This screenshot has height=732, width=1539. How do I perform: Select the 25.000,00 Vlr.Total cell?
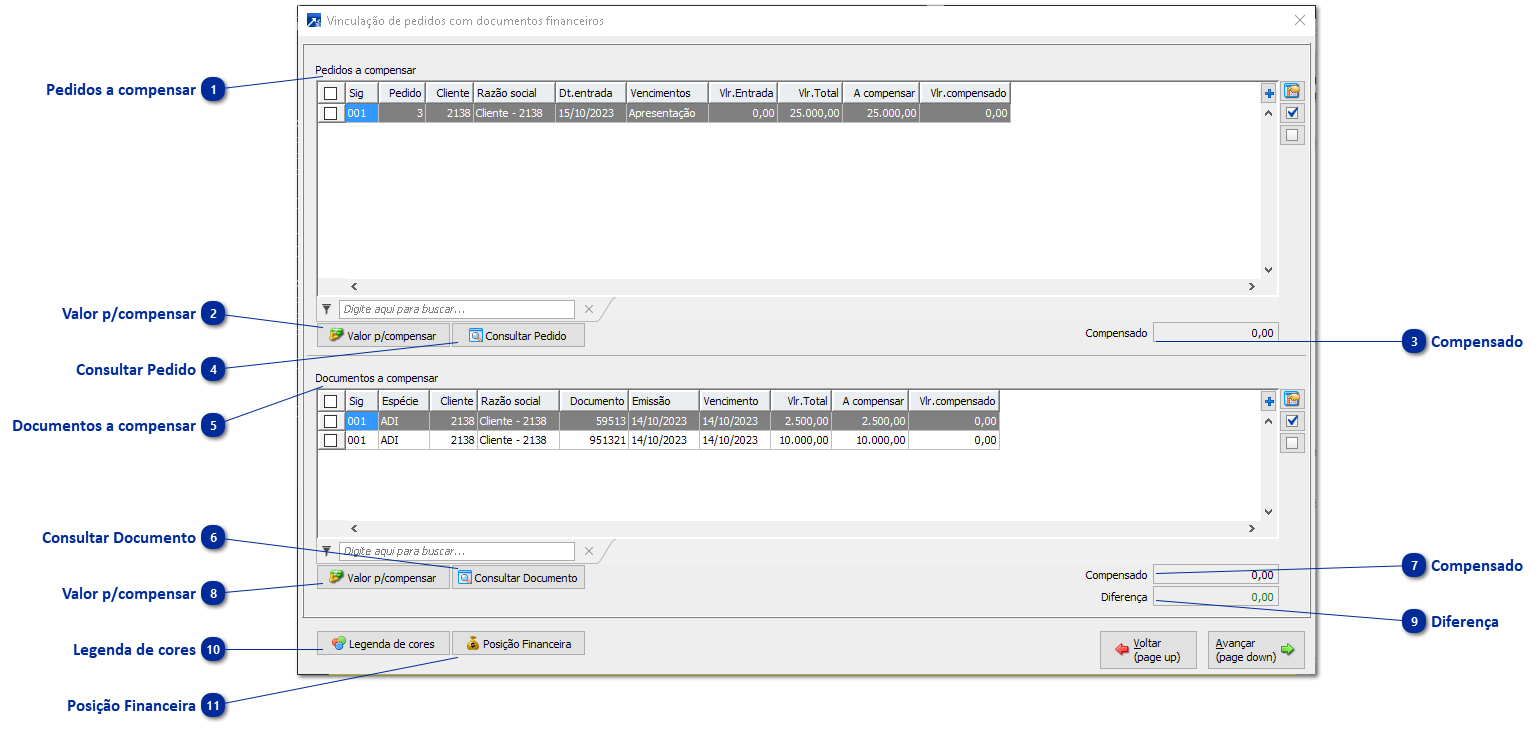pos(810,113)
